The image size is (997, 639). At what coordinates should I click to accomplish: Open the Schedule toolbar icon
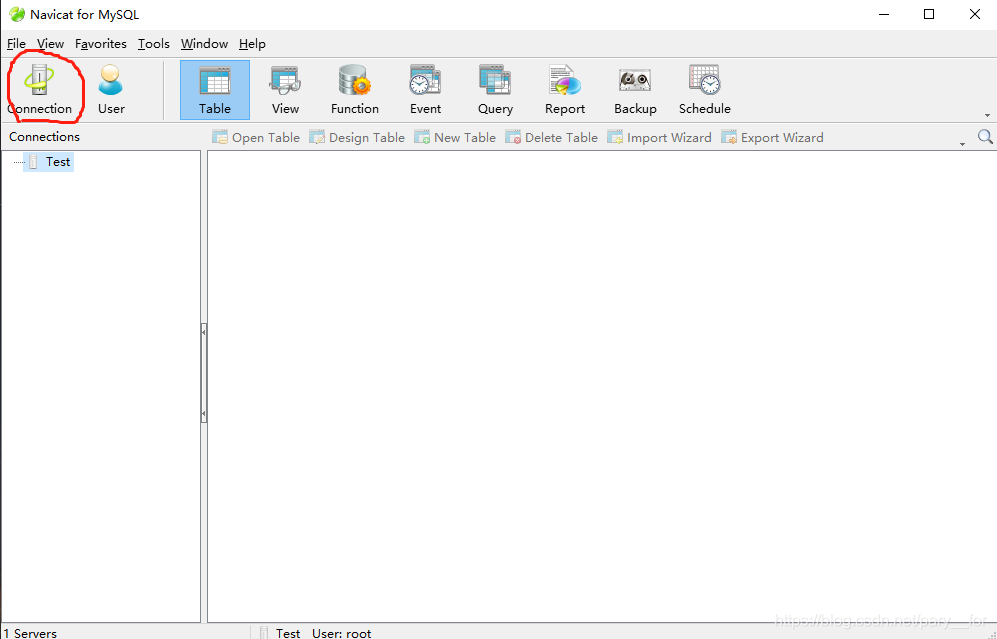705,89
